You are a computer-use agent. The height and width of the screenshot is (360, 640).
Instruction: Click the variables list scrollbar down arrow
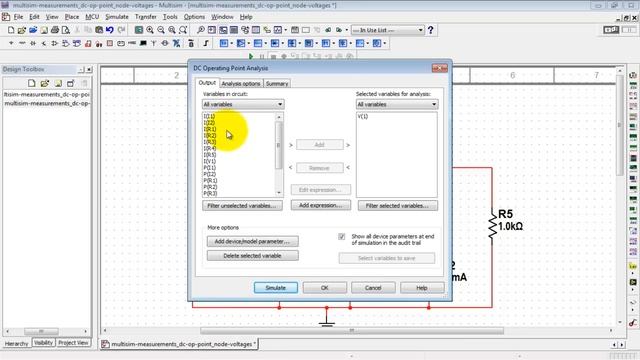(279, 193)
